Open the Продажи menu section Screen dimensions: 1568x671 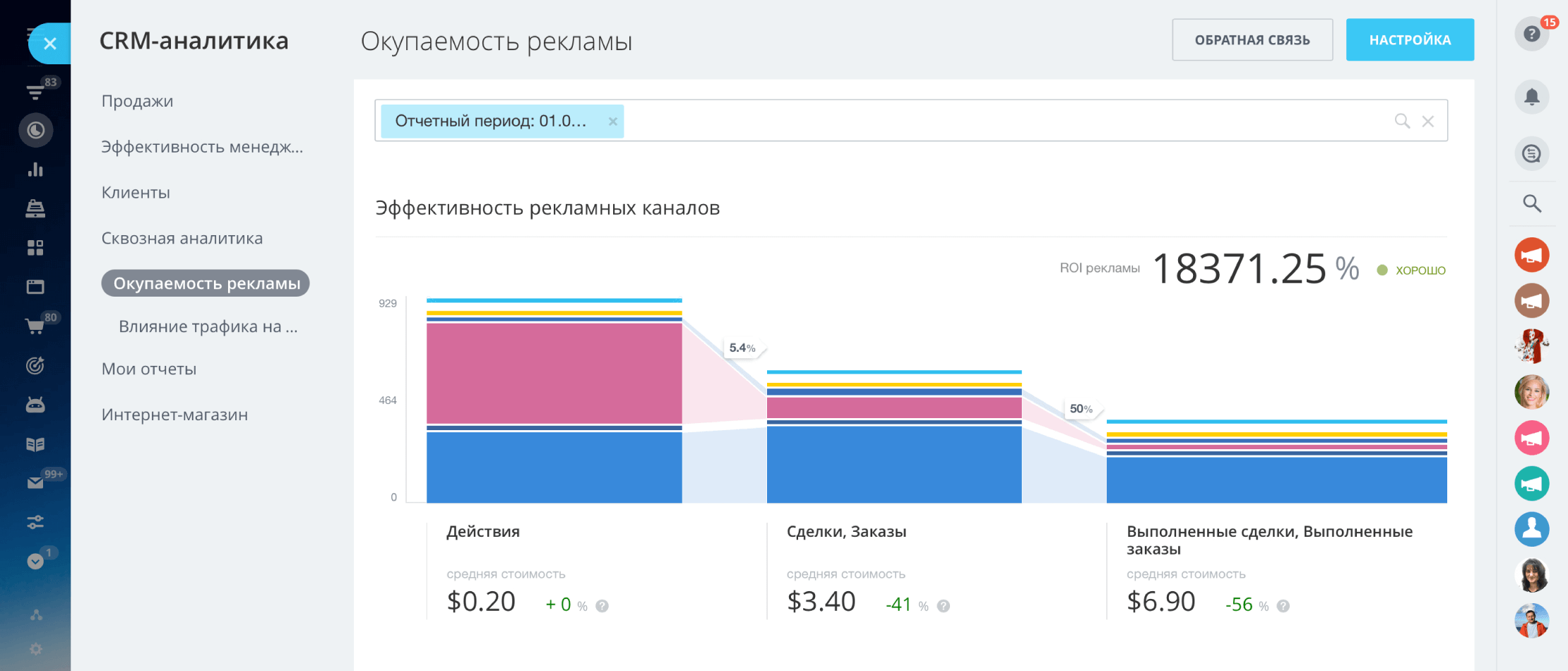(137, 101)
